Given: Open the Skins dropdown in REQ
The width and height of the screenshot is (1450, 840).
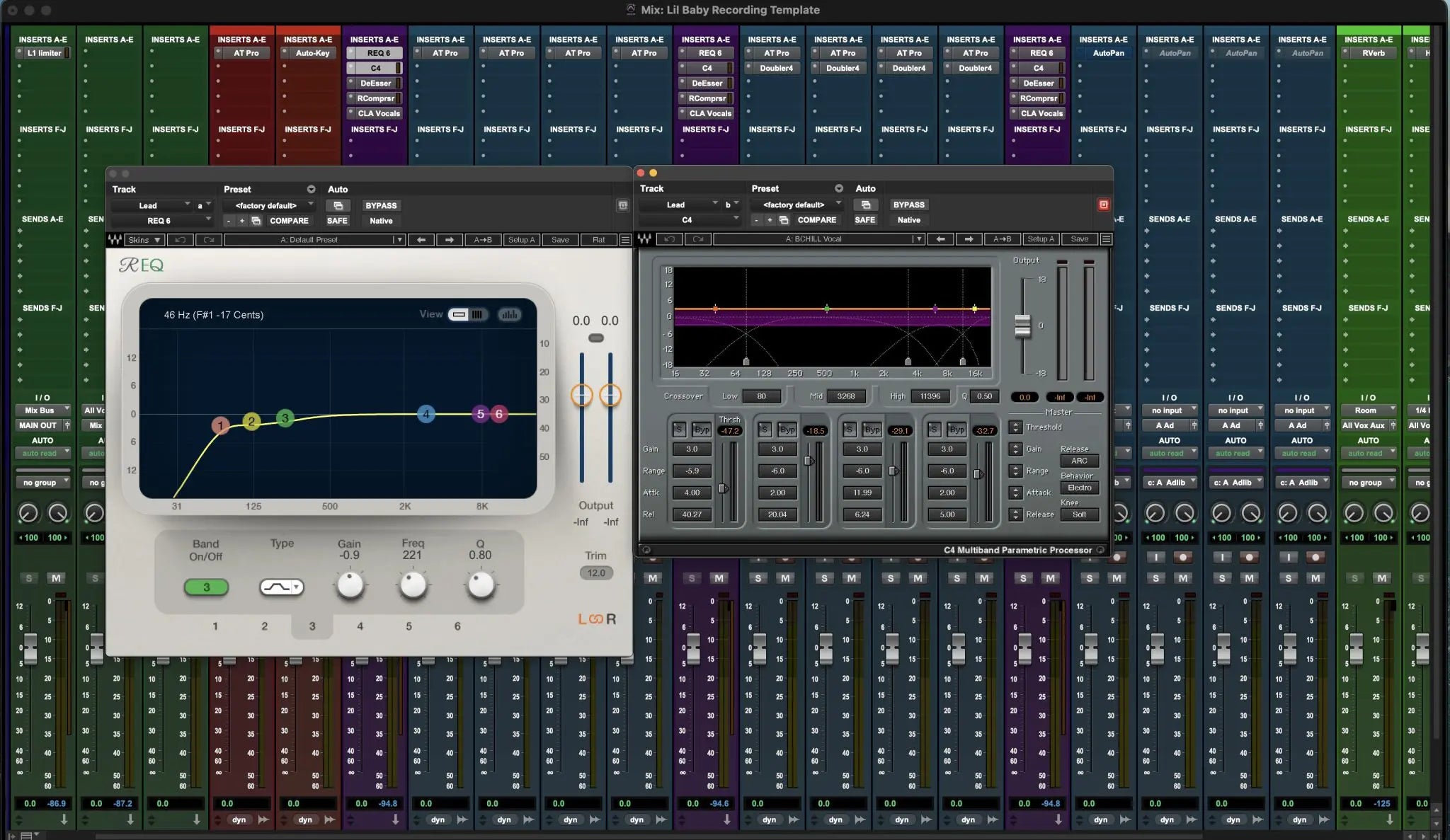Looking at the screenshot, I should click(x=143, y=240).
